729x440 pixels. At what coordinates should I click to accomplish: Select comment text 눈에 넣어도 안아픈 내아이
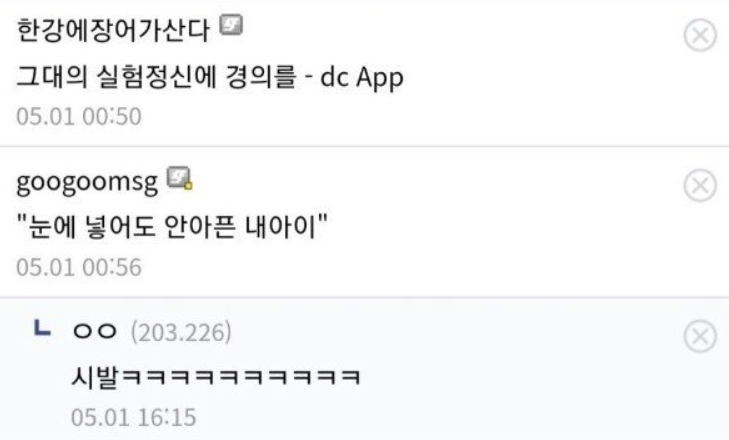[x=172, y=227]
